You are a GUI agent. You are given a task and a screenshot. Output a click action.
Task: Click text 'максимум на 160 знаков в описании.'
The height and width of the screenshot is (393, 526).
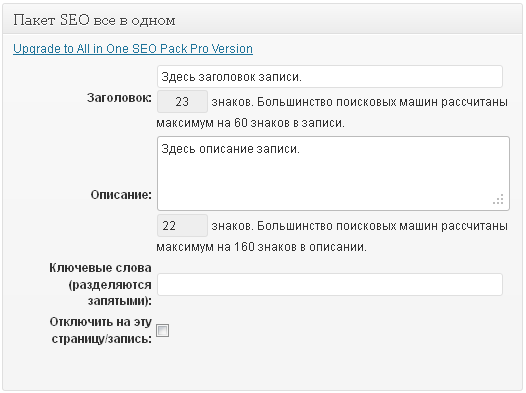point(262,247)
